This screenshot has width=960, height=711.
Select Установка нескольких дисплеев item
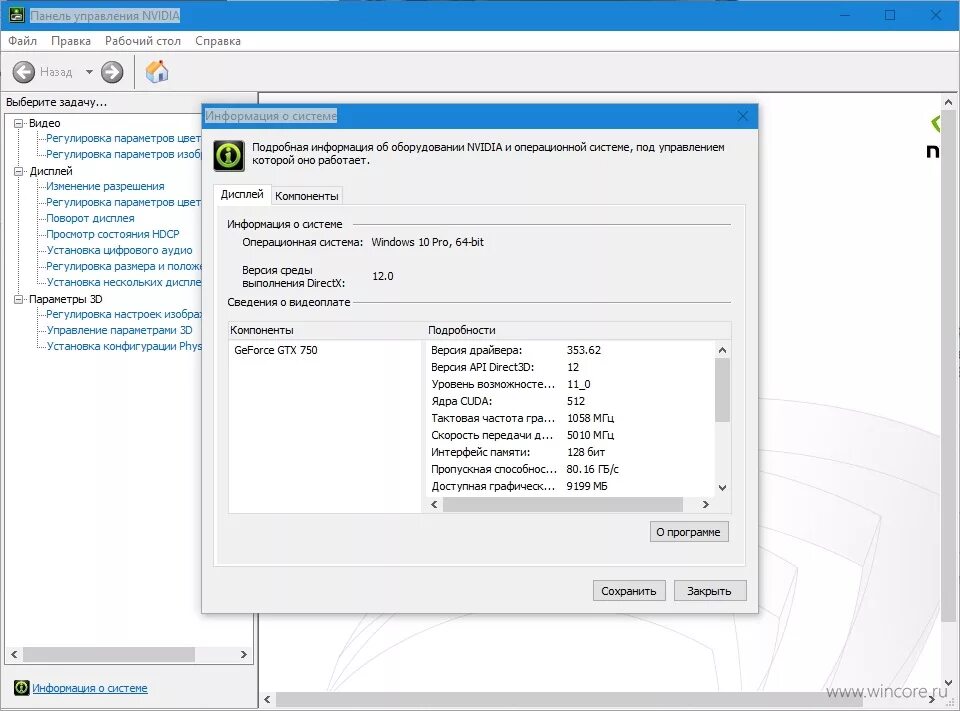click(124, 282)
